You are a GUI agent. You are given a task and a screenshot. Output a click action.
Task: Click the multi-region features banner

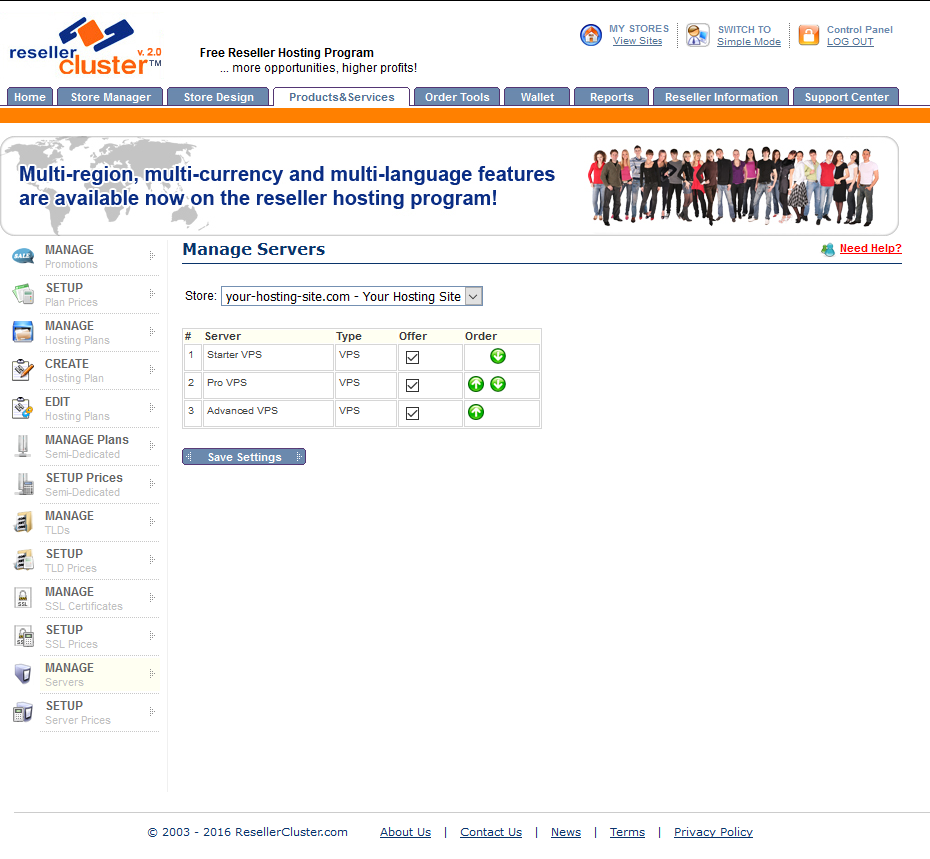[449, 186]
